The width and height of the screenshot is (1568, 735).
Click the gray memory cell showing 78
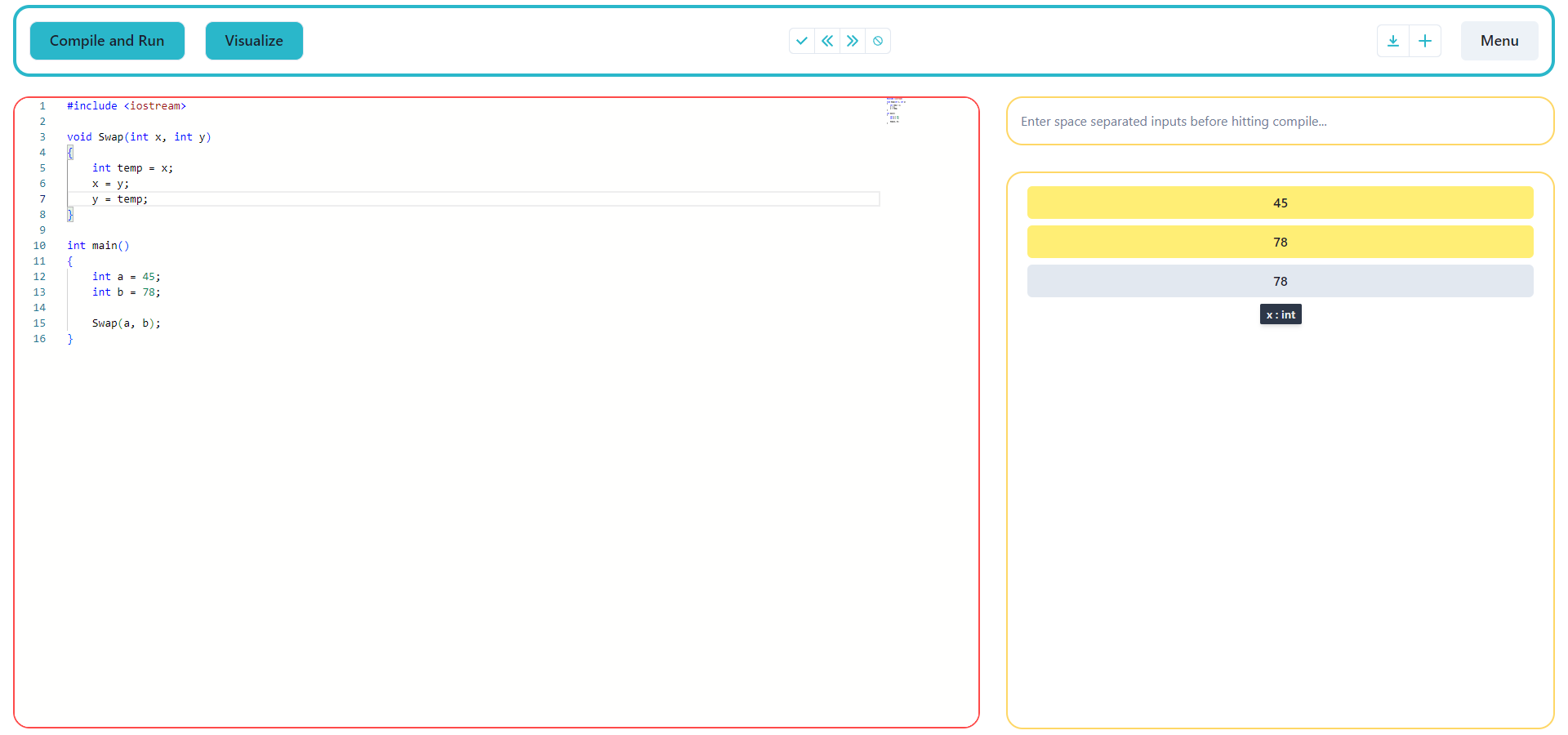click(1280, 281)
